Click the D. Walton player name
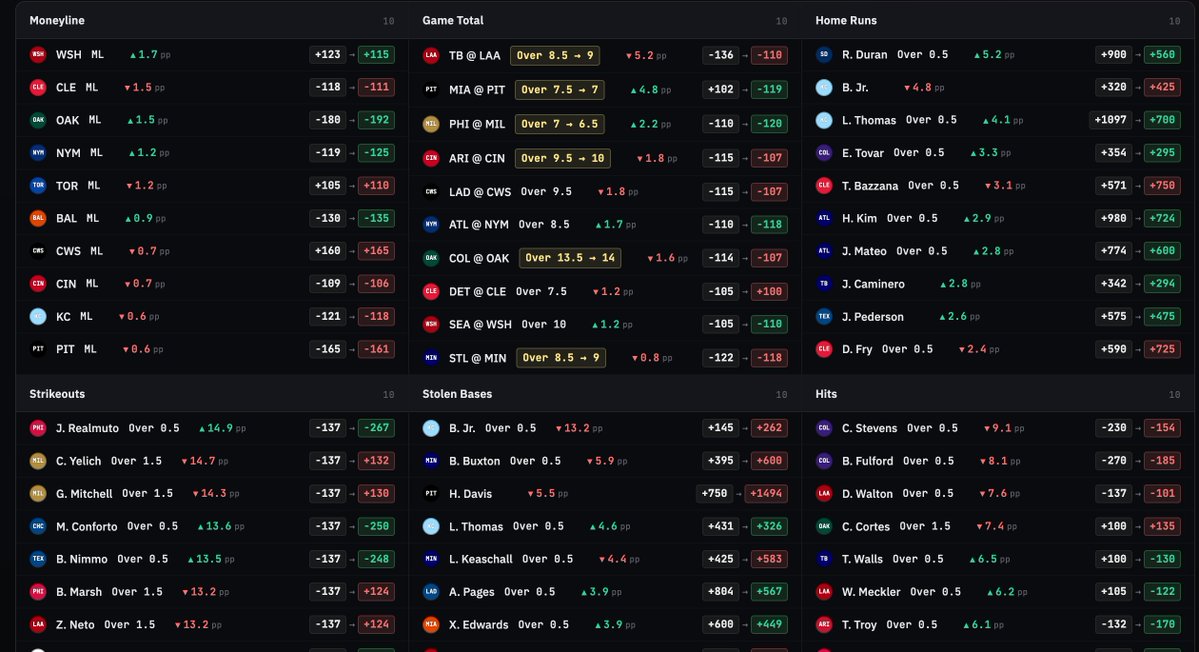The image size is (1199, 652). coord(867,494)
